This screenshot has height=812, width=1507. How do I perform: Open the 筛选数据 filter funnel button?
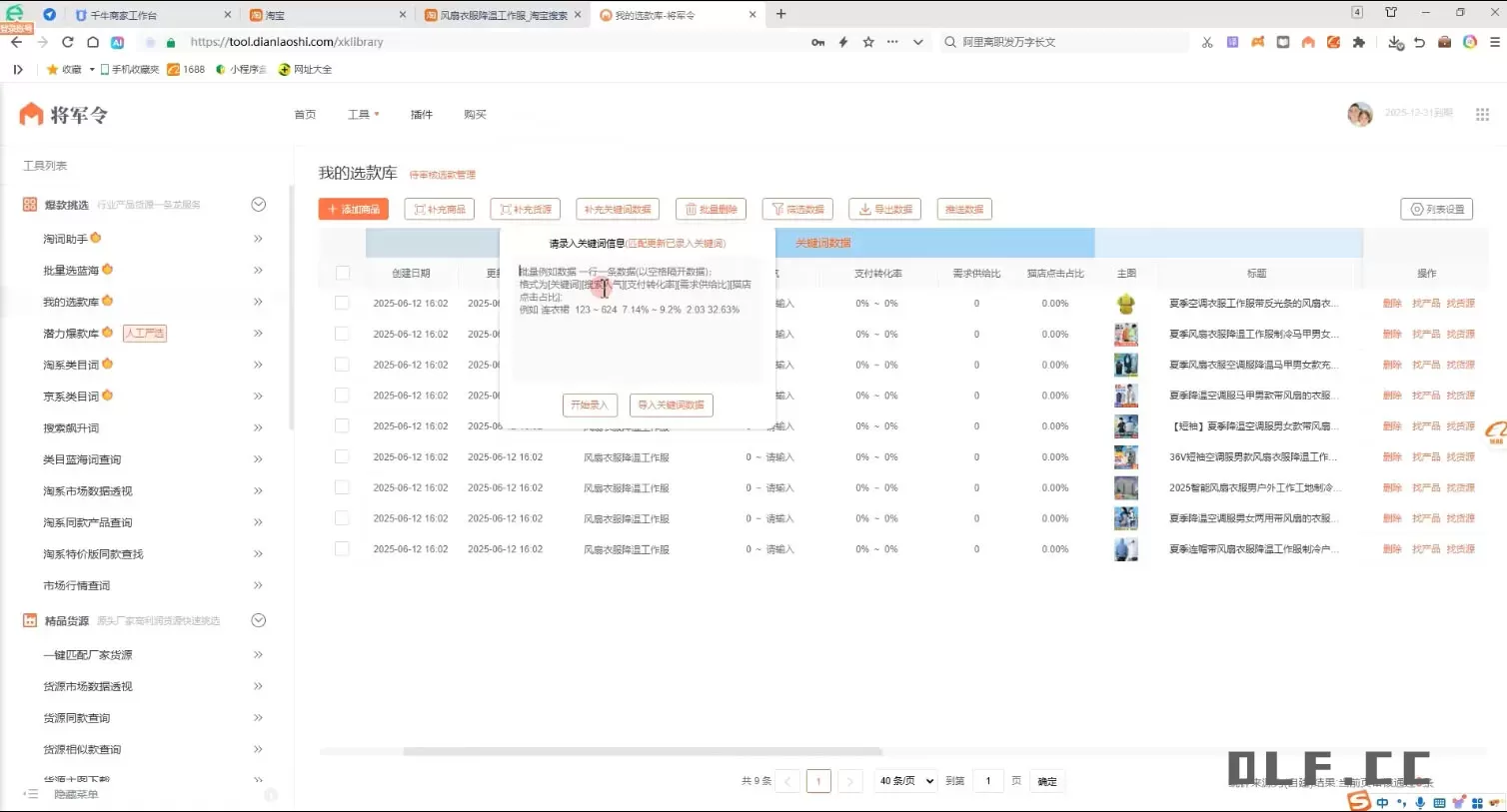(x=797, y=210)
